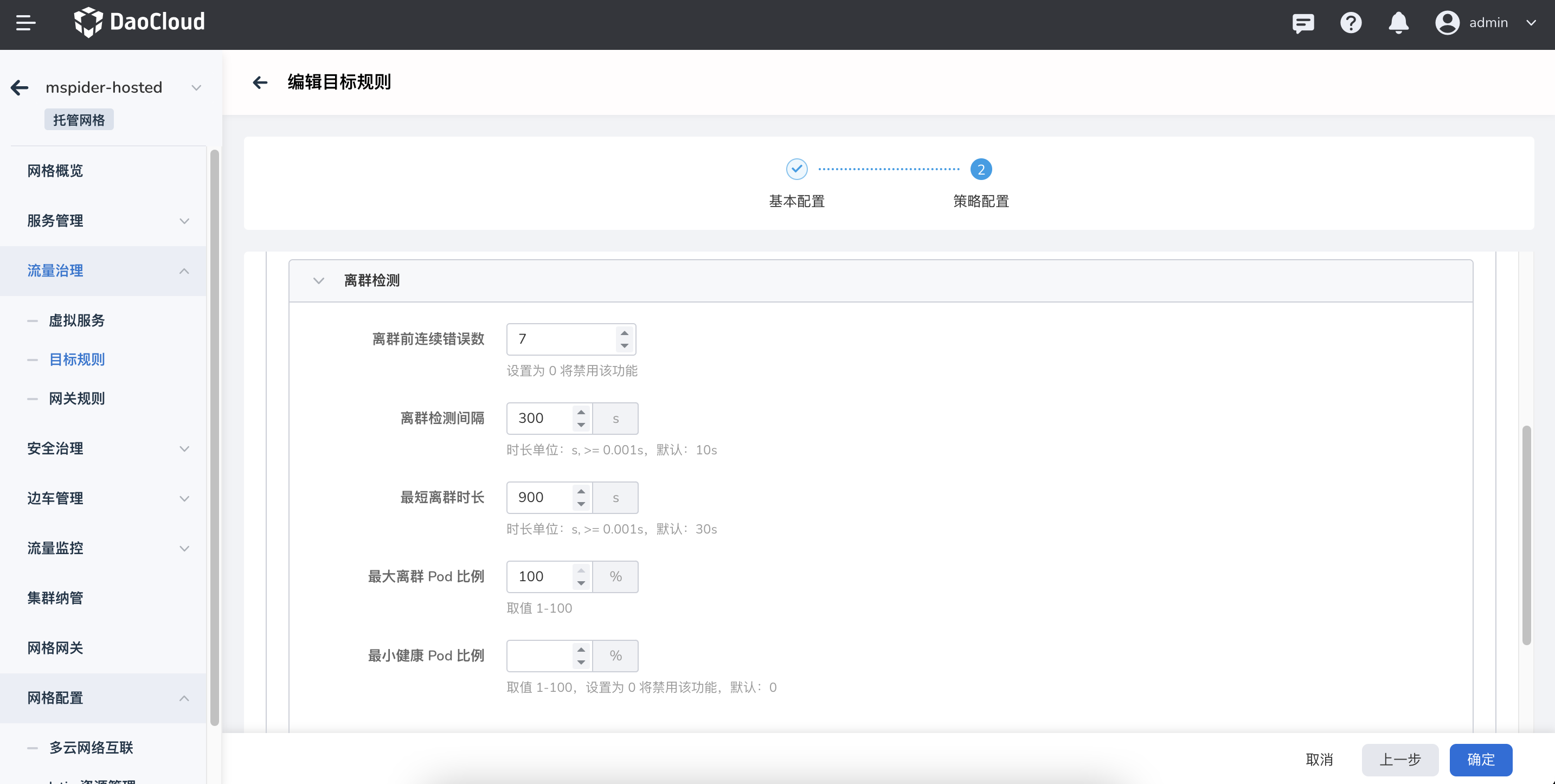The image size is (1555, 784).
Task: Decrease the 离群检测间隔 value
Action: pos(581,425)
